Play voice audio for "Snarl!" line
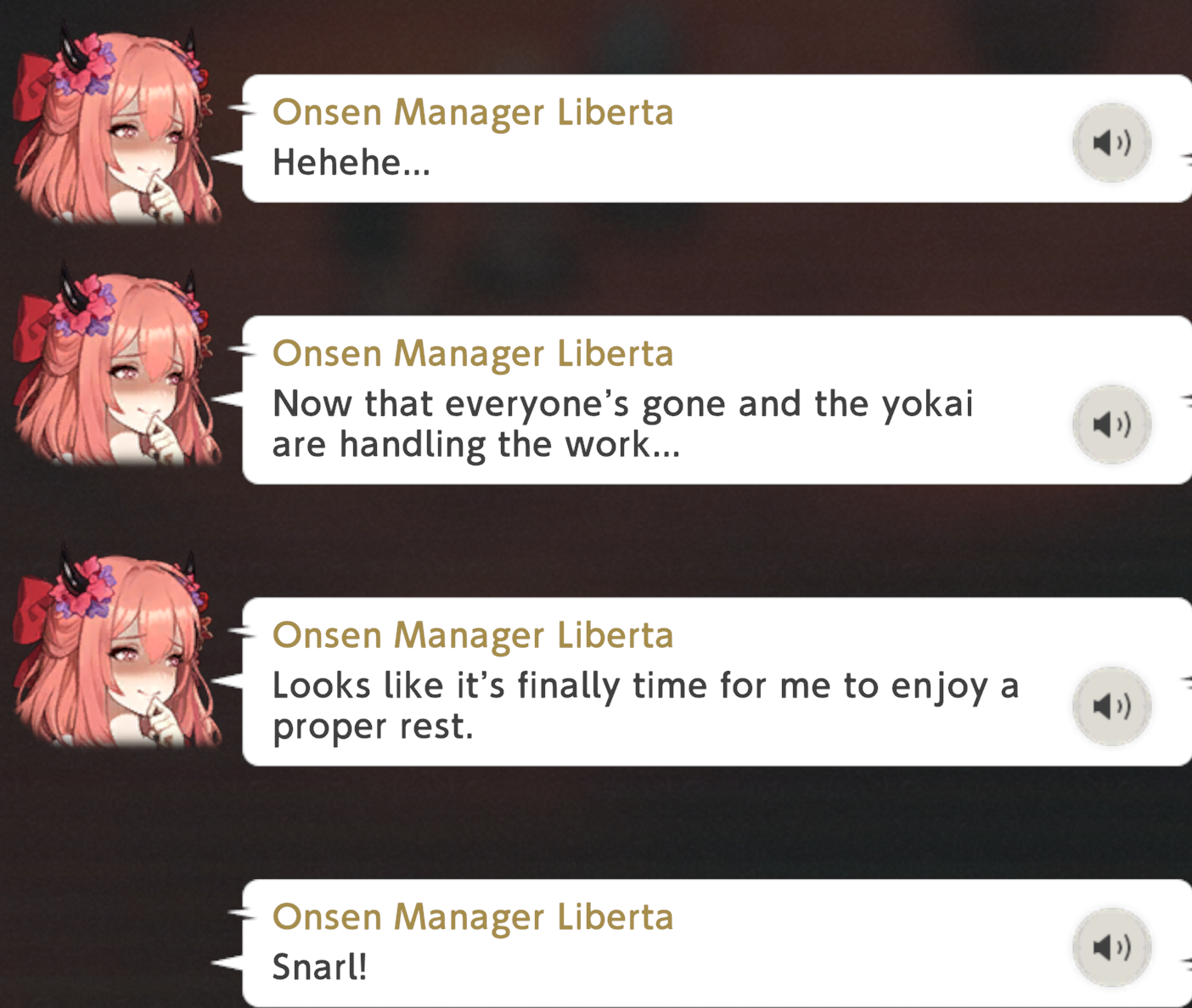This screenshot has width=1192, height=1008. pos(1111,947)
